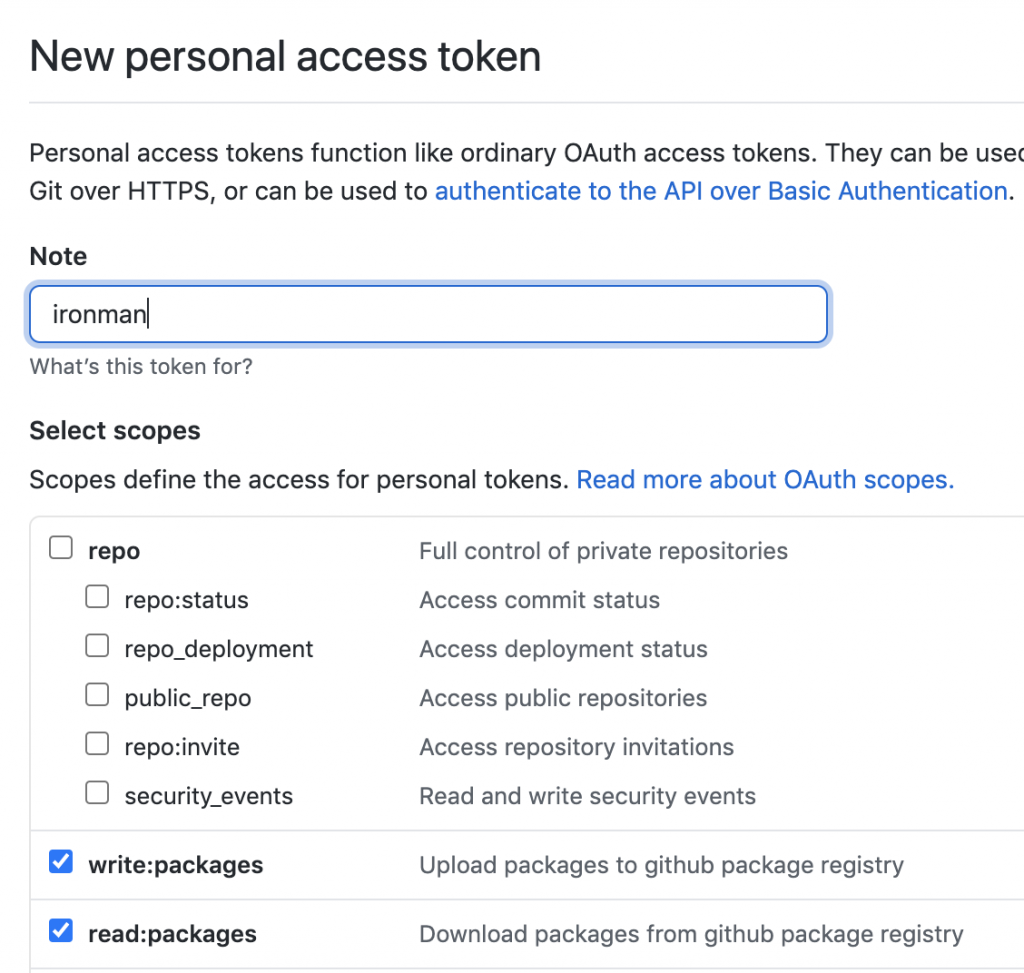Enable the repo:invite checkbox
1024x973 pixels.
tap(97, 744)
